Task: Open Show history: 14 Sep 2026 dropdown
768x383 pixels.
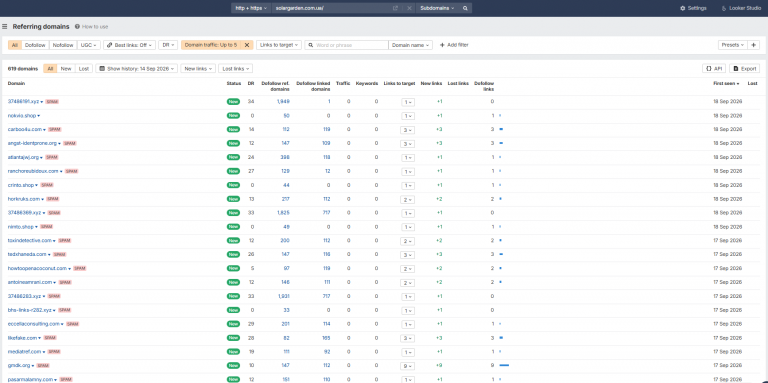Action: (x=137, y=69)
